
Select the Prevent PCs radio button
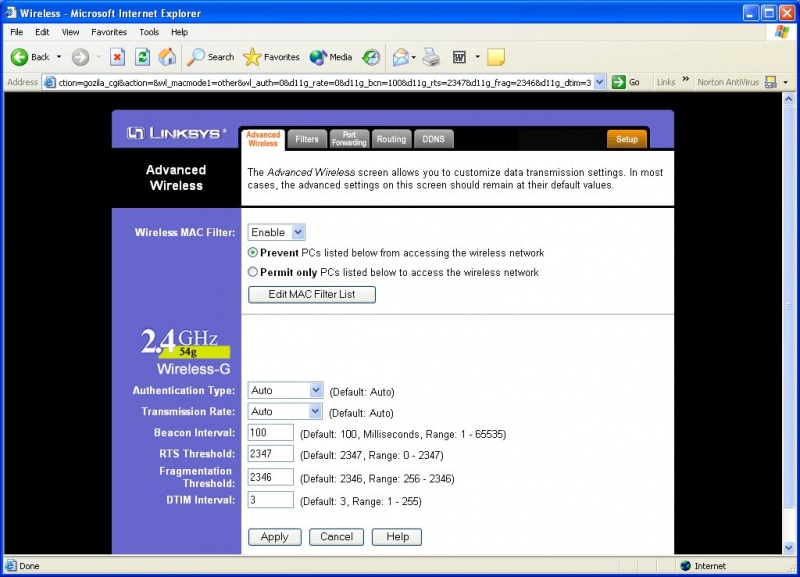pyautogui.click(x=254, y=253)
